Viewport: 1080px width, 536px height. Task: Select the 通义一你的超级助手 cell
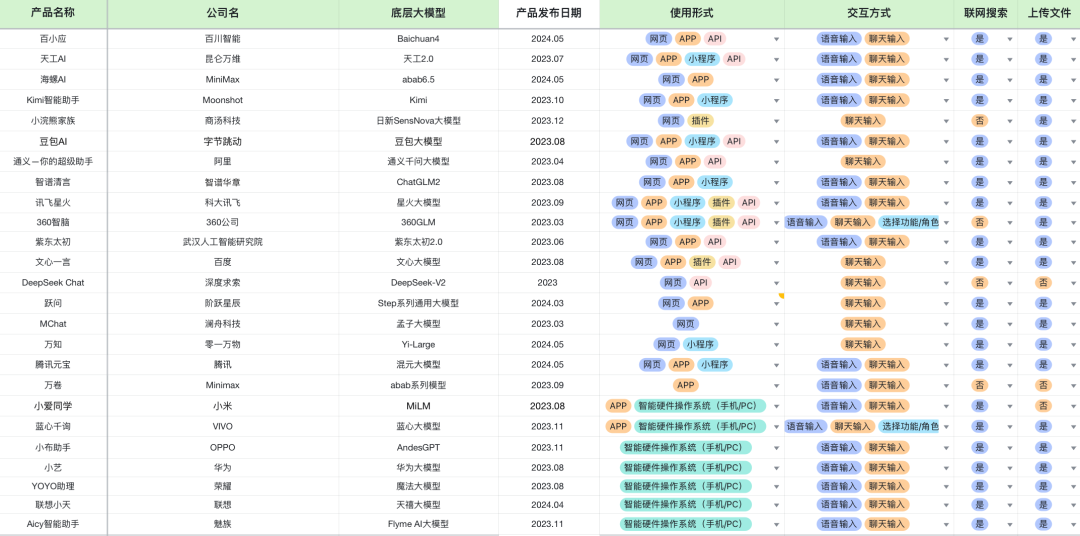click(54, 162)
